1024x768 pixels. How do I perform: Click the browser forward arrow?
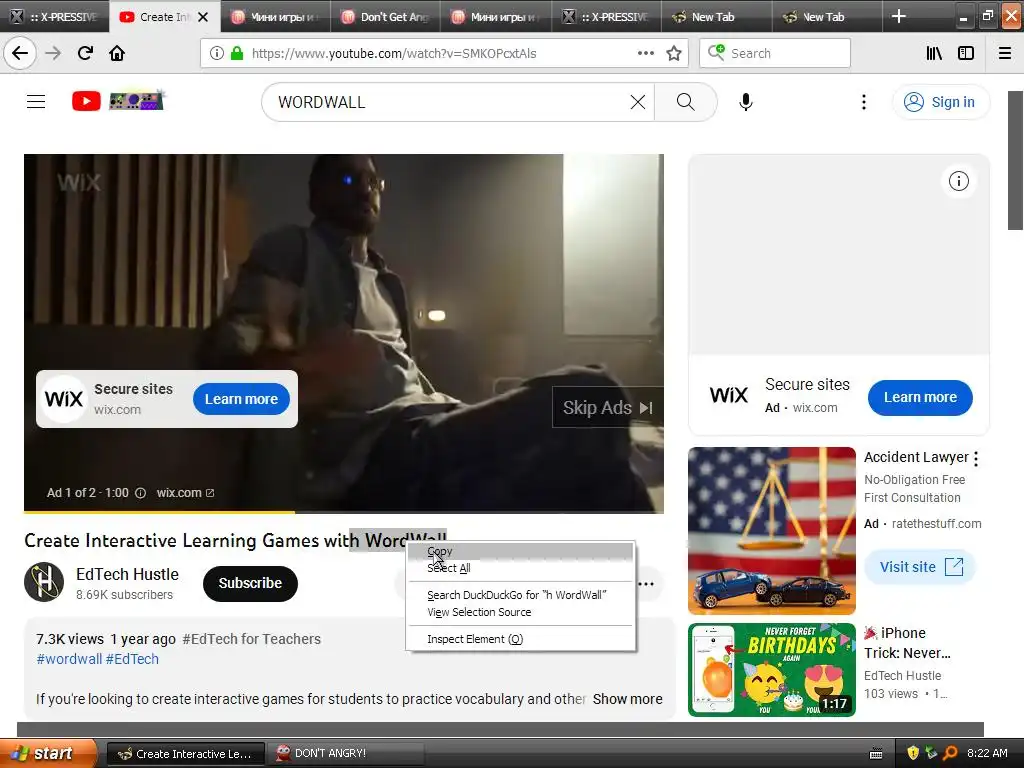(53, 53)
